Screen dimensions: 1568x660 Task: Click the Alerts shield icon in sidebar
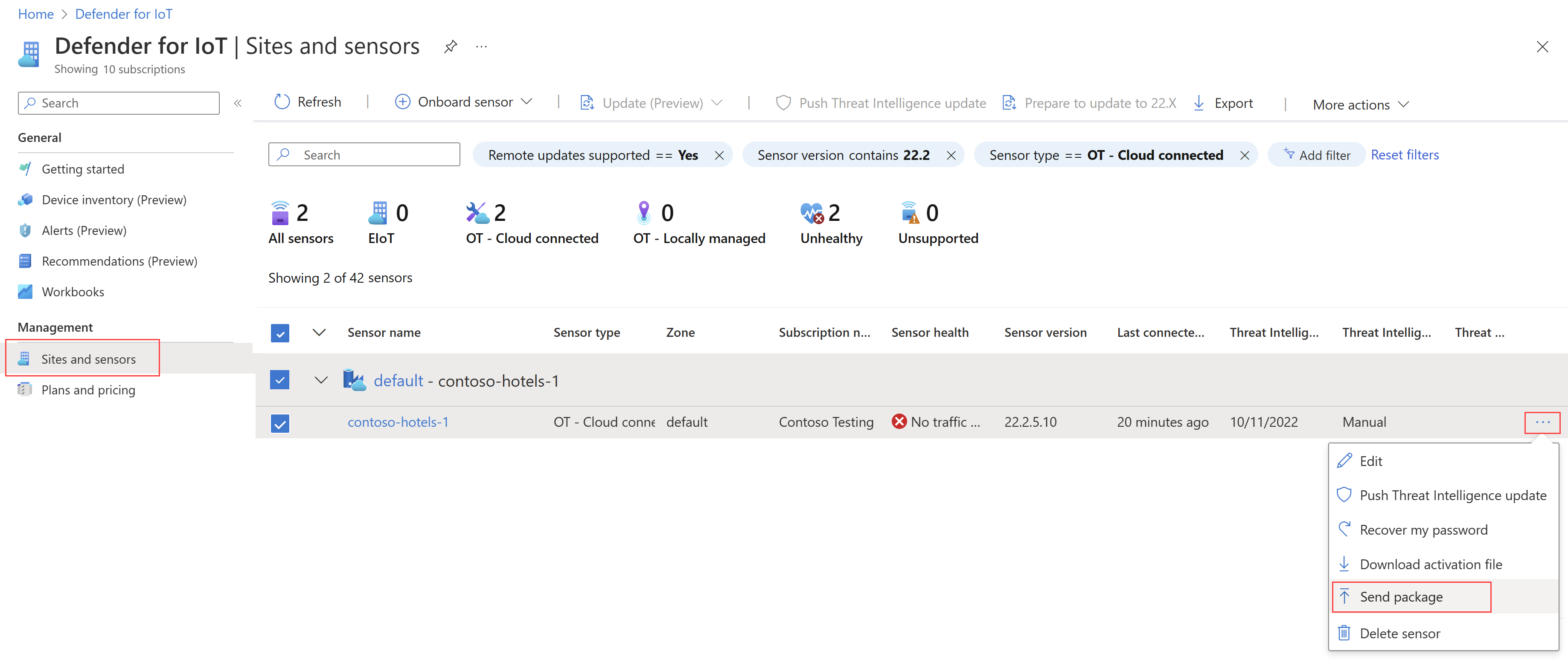[25, 231]
